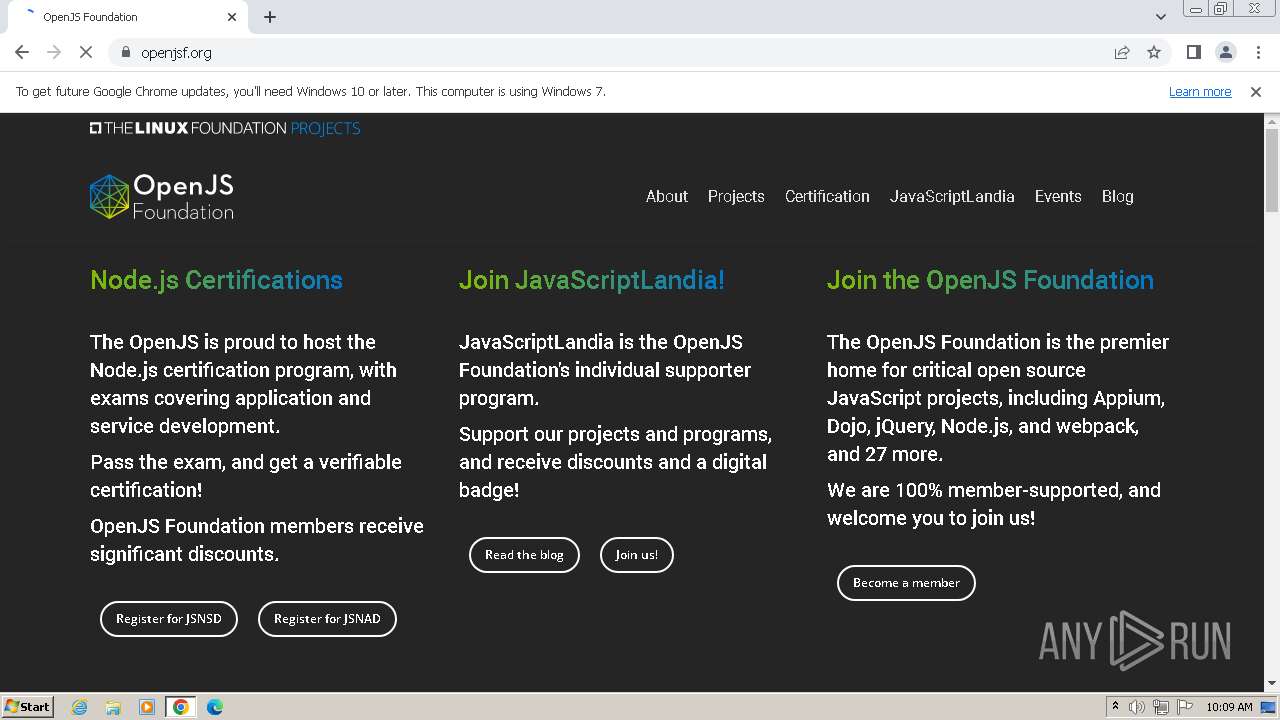The width and height of the screenshot is (1280, 720).
Task: Open the Chrome three-dot menu
Action: [1258, 52]
